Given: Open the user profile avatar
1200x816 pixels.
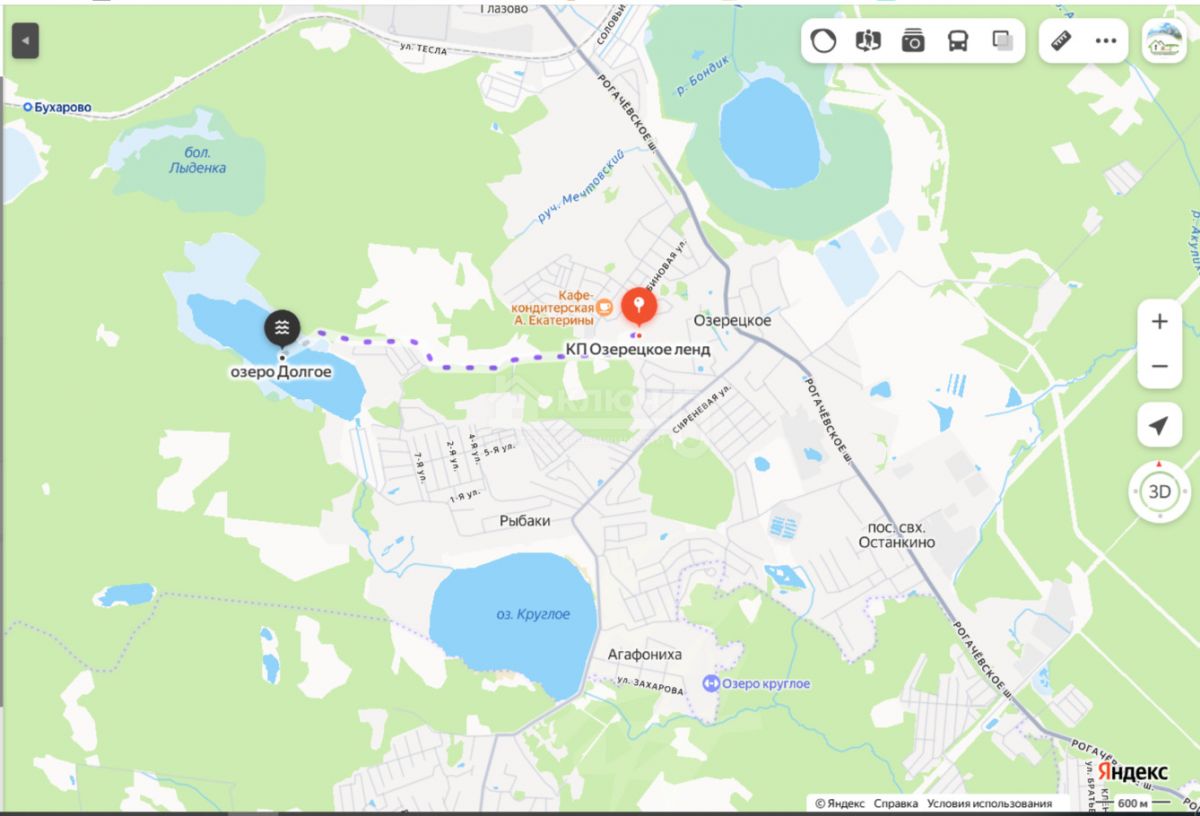Looking at the screenshot, I should [x=1164, y=41].
